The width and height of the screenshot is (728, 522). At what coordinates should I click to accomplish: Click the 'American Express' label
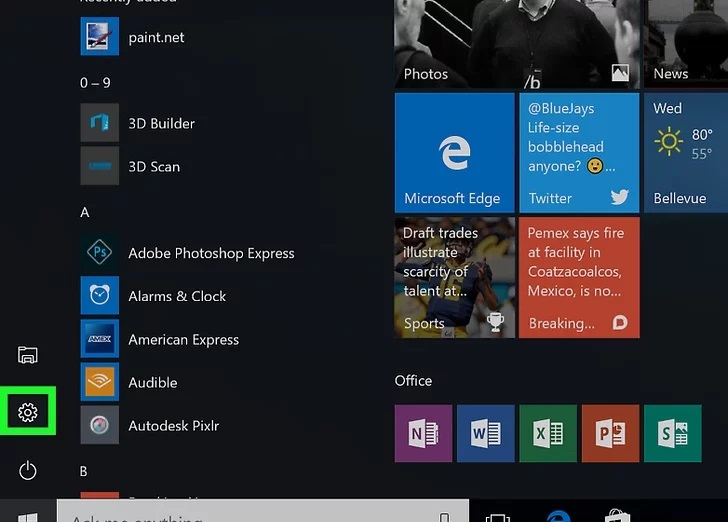pyautogui.click(x=184, y=340)
